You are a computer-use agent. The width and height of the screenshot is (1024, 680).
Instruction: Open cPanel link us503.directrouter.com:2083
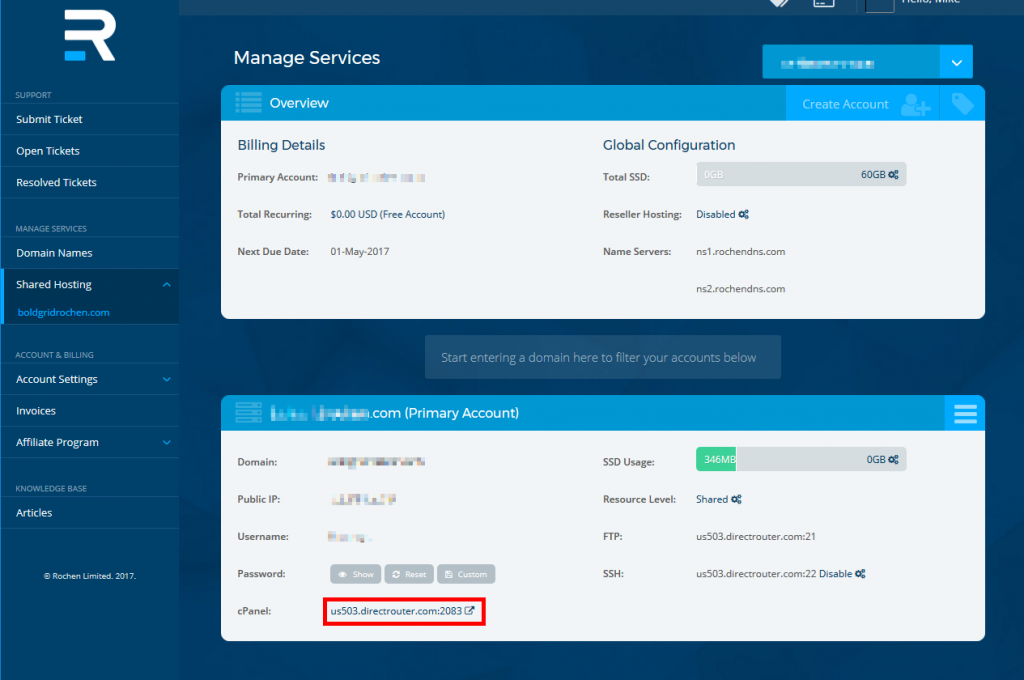click(396, 611)
